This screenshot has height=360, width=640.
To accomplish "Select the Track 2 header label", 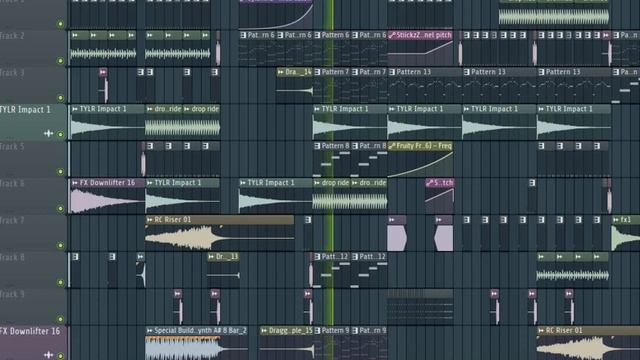I will click(x=12, y=36).
